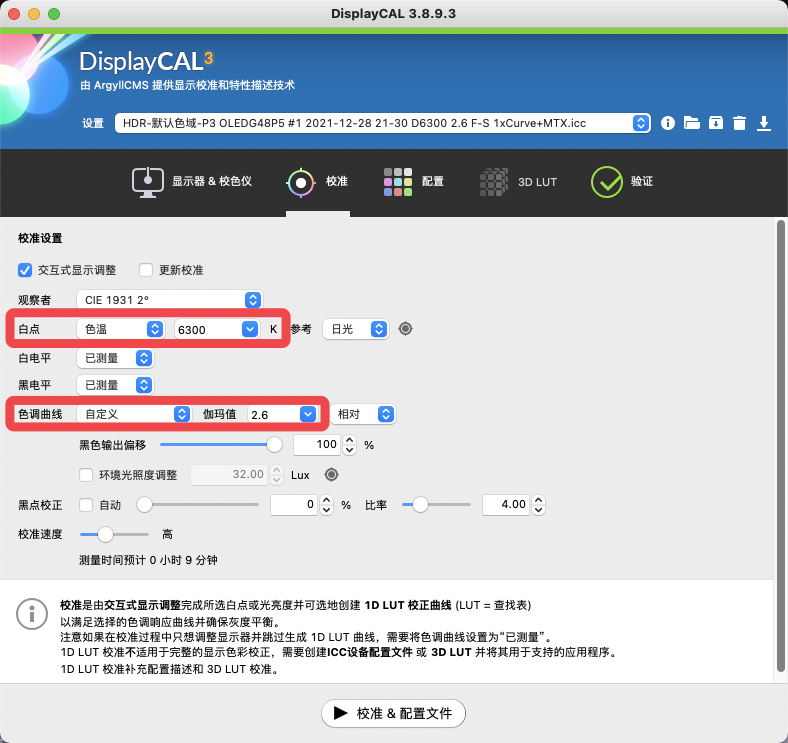Click the 比率 4.00 value field

click(506, 505)
